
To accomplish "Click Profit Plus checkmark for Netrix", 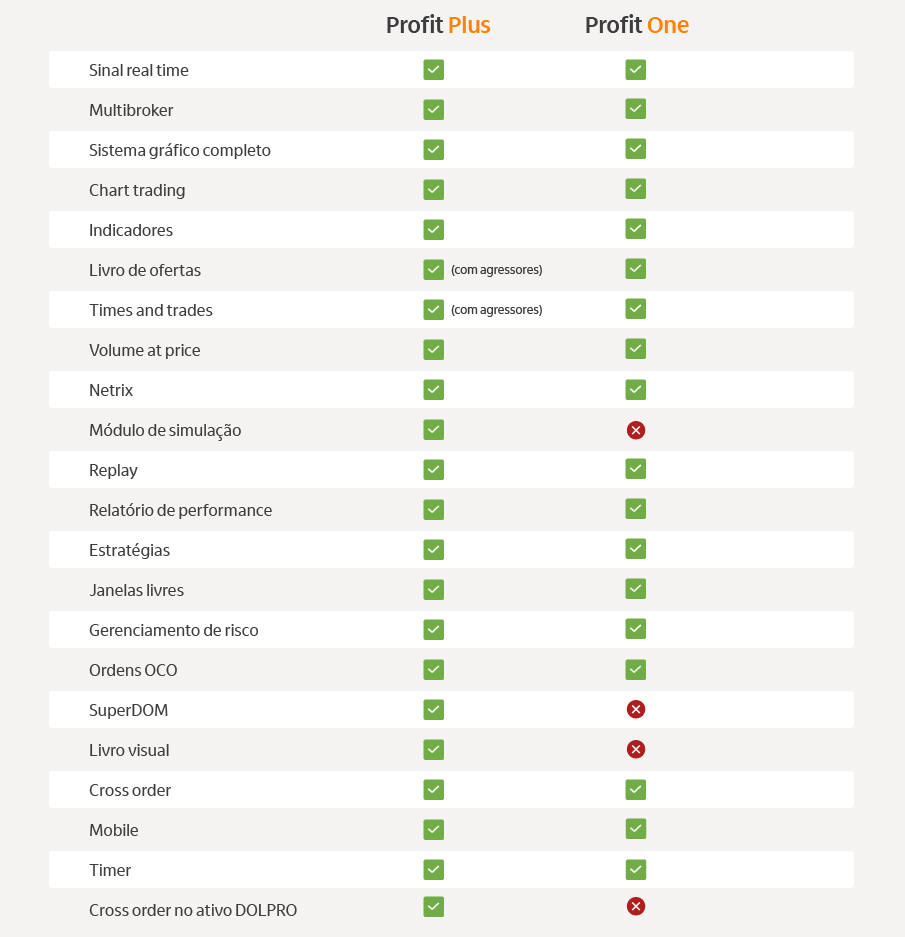I will (433, 389).
